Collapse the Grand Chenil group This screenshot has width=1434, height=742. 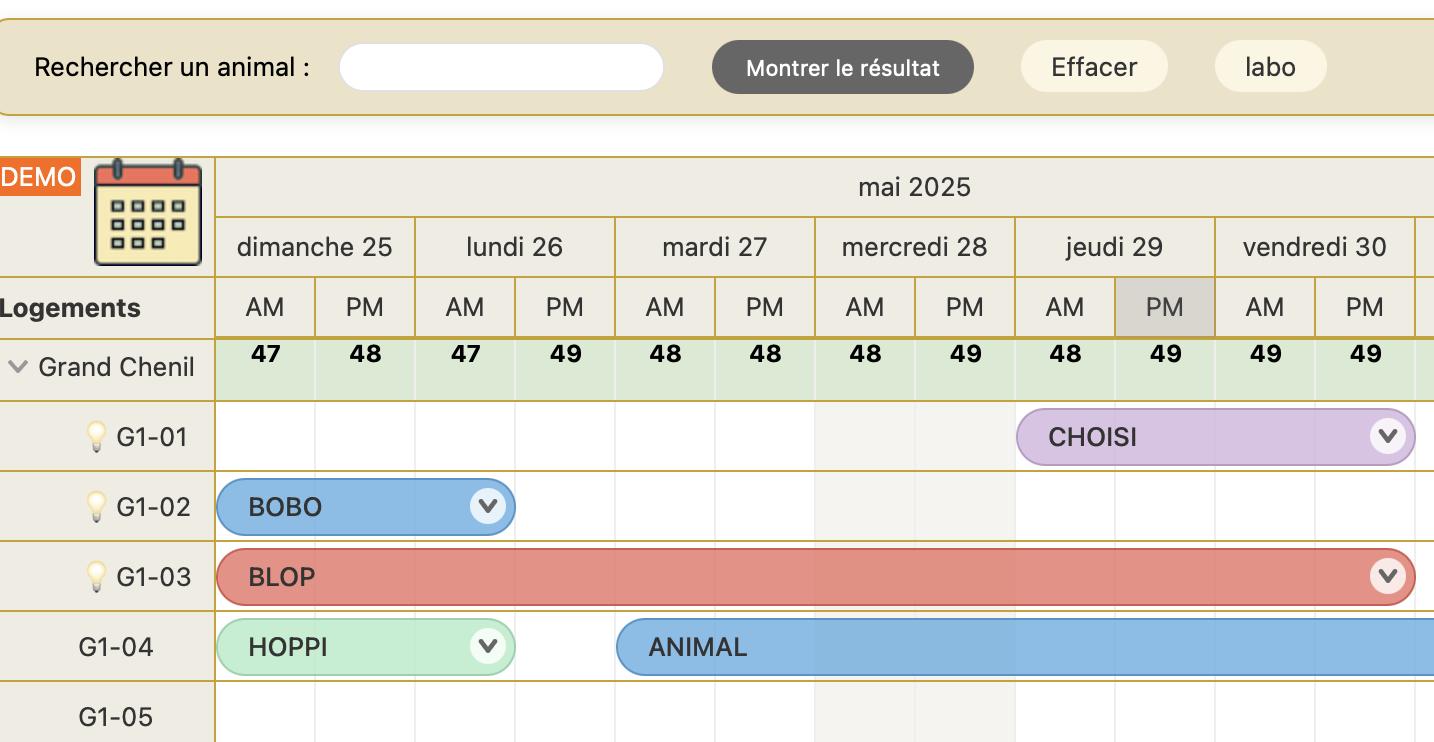[17, 367]
